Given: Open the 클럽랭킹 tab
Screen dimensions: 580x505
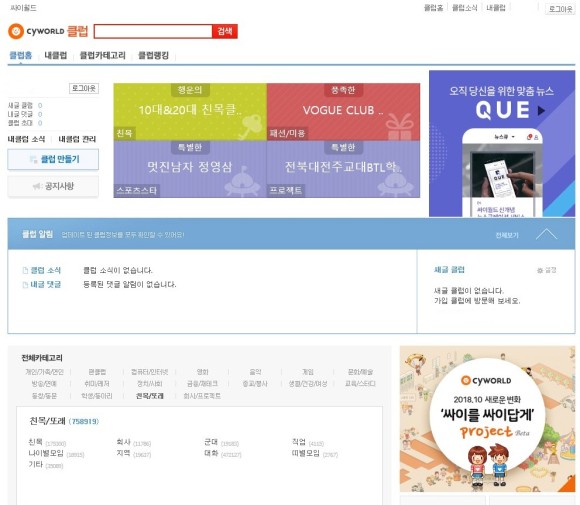Looking at the screenshot, I should pyautogui.click(x=154, y=55).
